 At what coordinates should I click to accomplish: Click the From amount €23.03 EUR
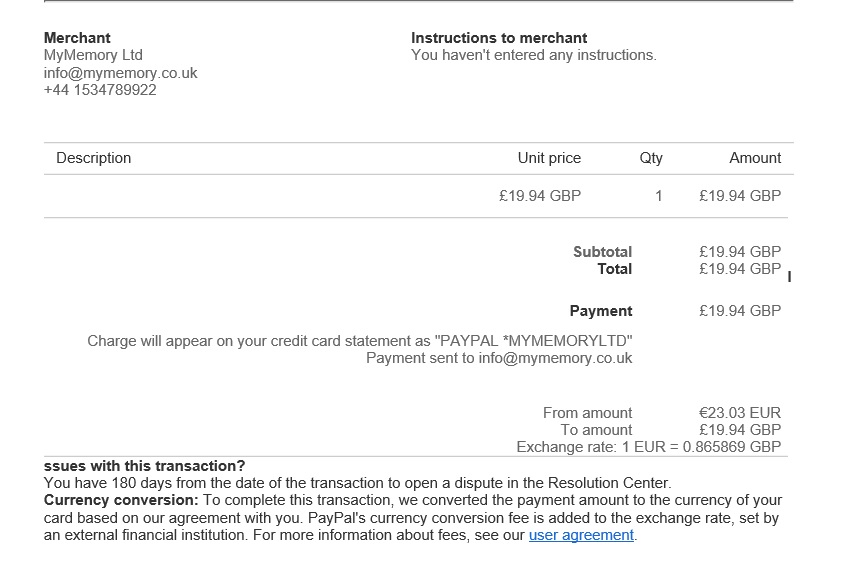pyautogui.click(x=740, y=412)
